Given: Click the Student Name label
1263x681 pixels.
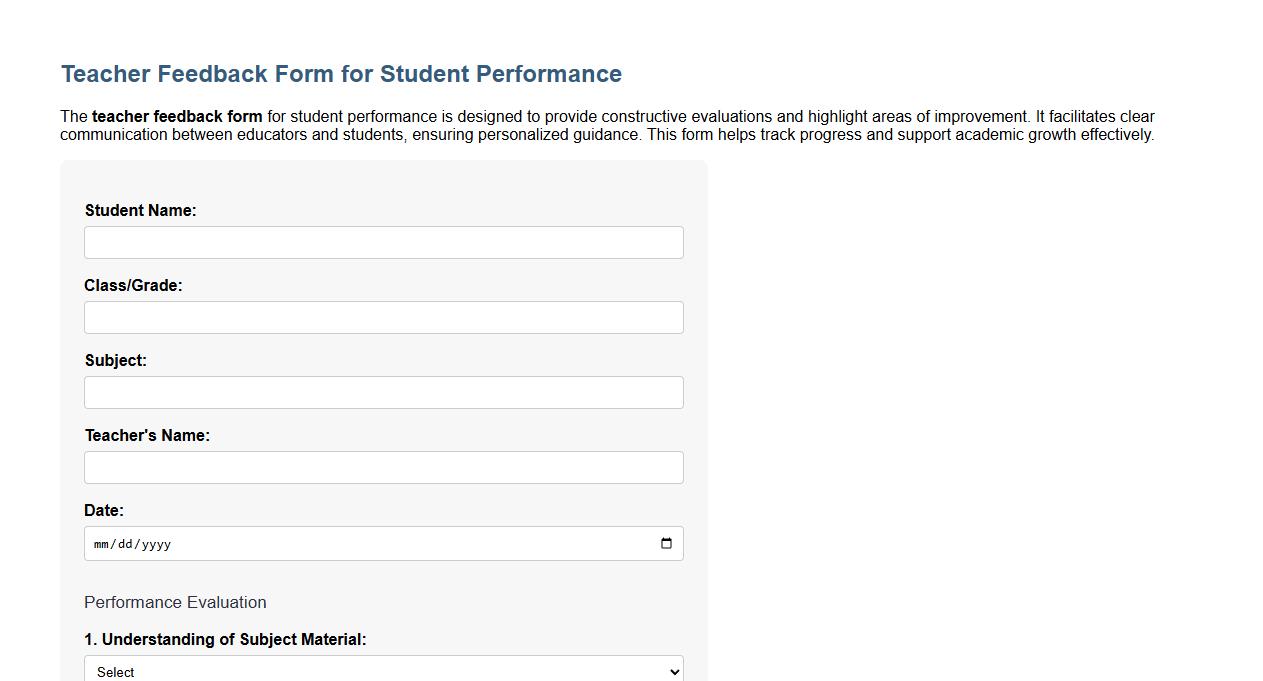Looking at the screenshot, I should [140, 210].
